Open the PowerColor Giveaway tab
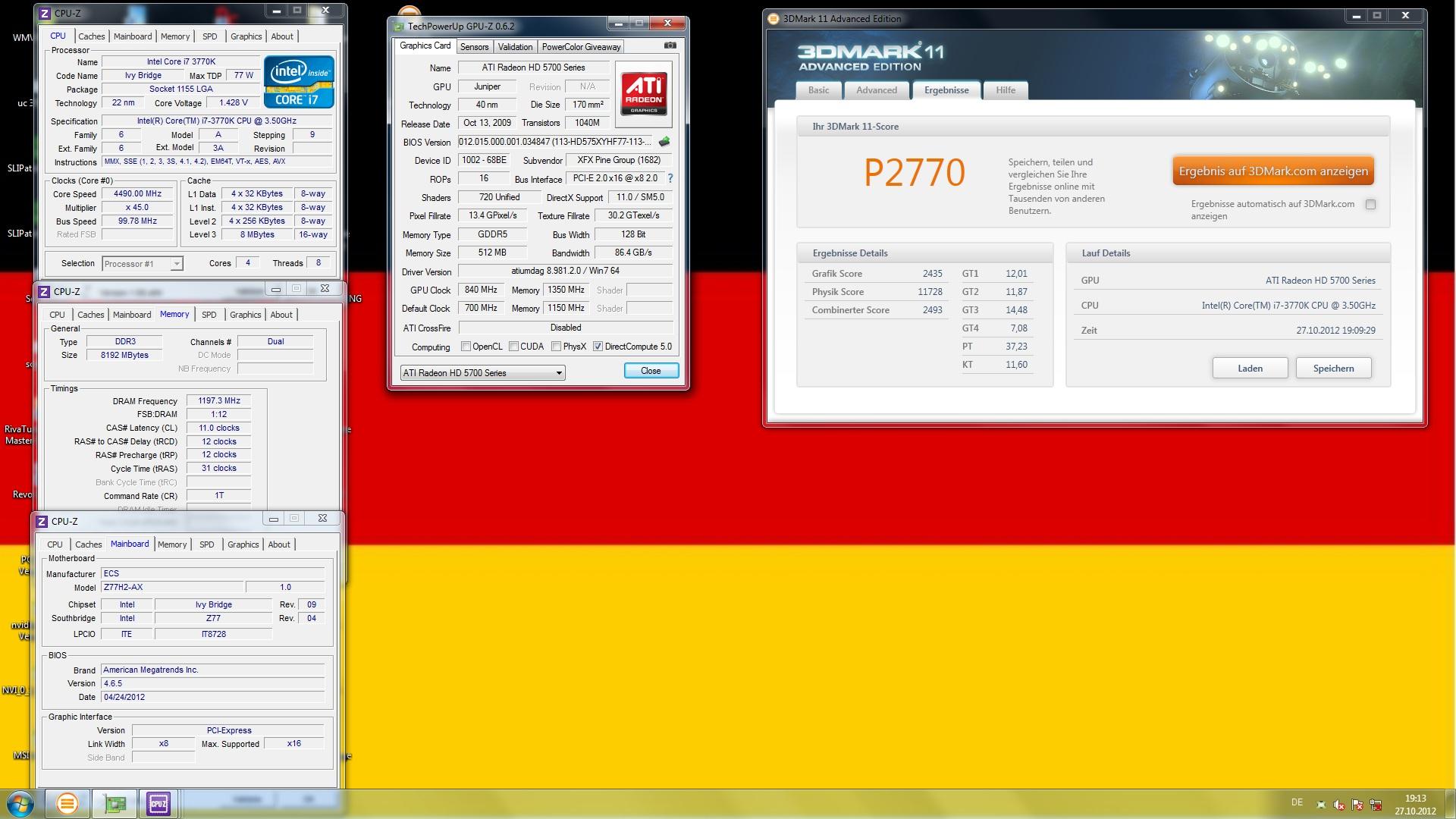This screenshot has width=1456, height=819. pyautogui.click(x=581, y=47)
